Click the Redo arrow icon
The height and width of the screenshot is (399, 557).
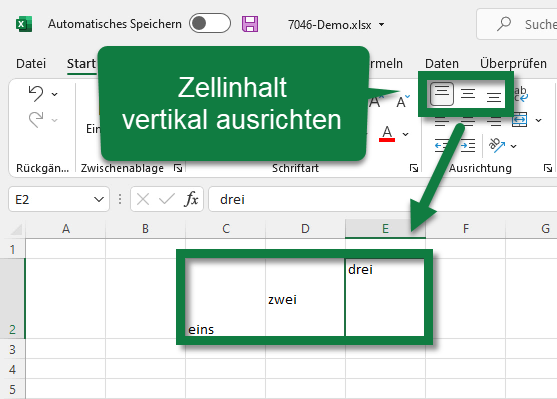[x=36, y=120]
